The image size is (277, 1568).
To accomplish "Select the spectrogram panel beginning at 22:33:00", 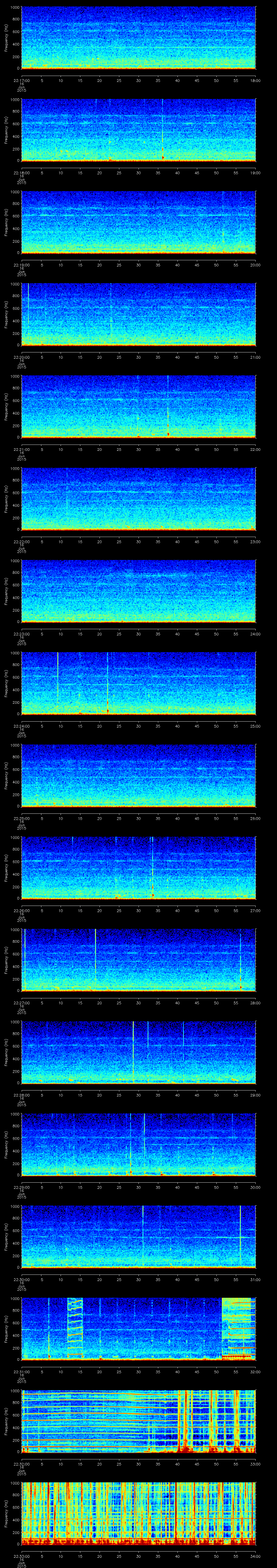I will 138,1513.
